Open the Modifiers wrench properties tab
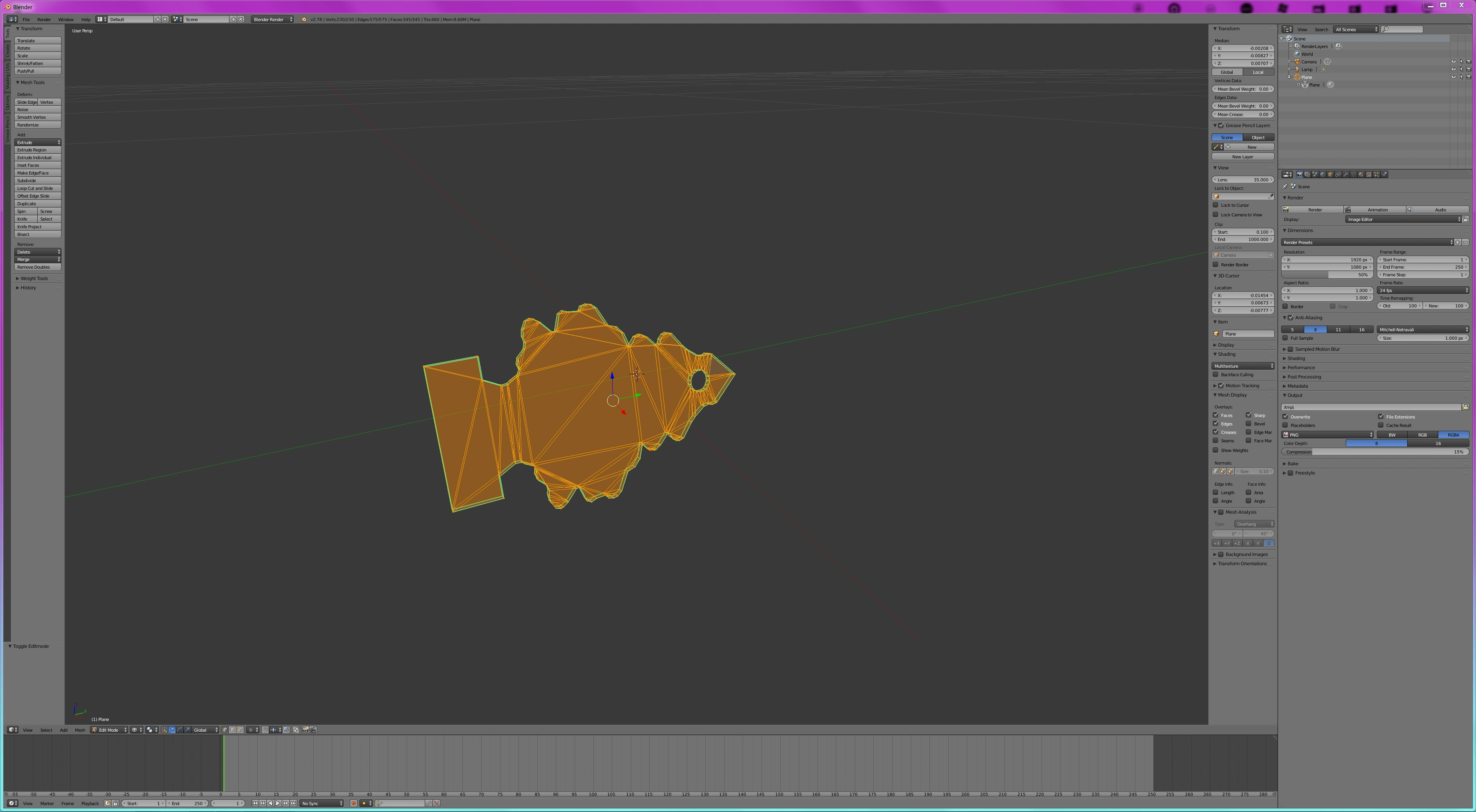 coord(1346,174)
